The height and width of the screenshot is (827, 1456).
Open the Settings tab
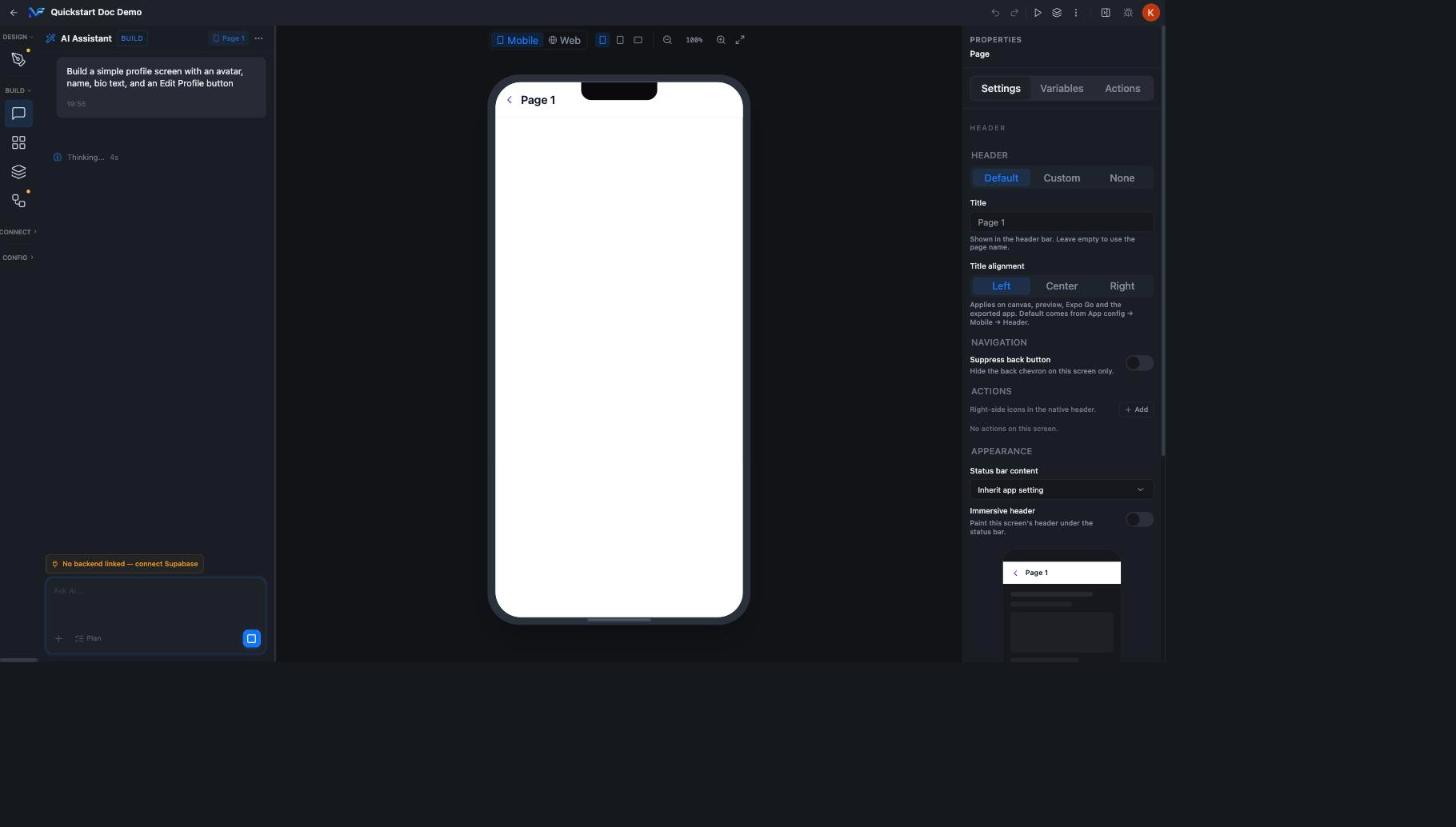click(1000, 88)
